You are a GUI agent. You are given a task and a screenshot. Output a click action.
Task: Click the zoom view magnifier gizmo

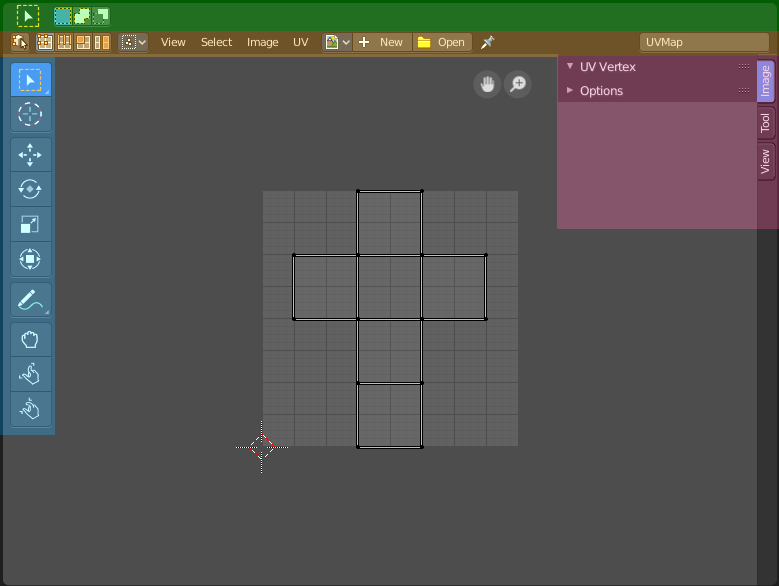(518, 84)
